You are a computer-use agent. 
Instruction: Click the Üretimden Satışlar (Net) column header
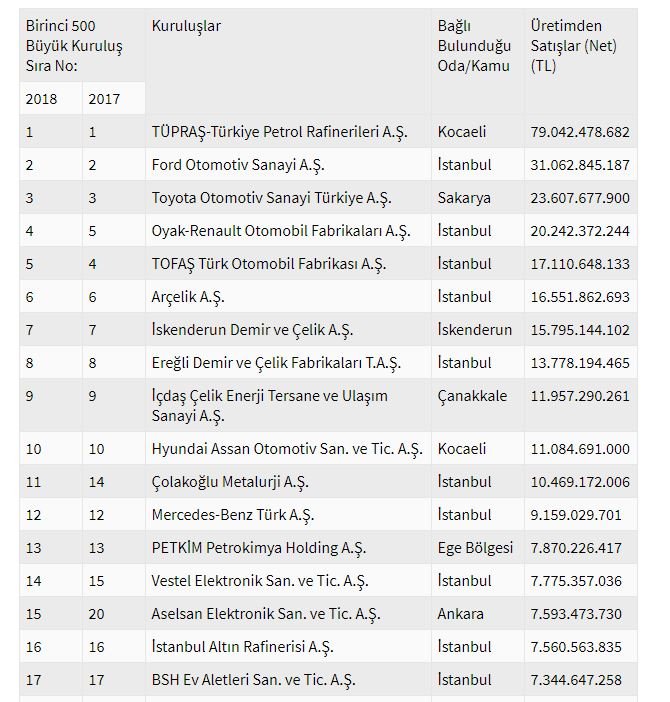[x=573, y=46]
